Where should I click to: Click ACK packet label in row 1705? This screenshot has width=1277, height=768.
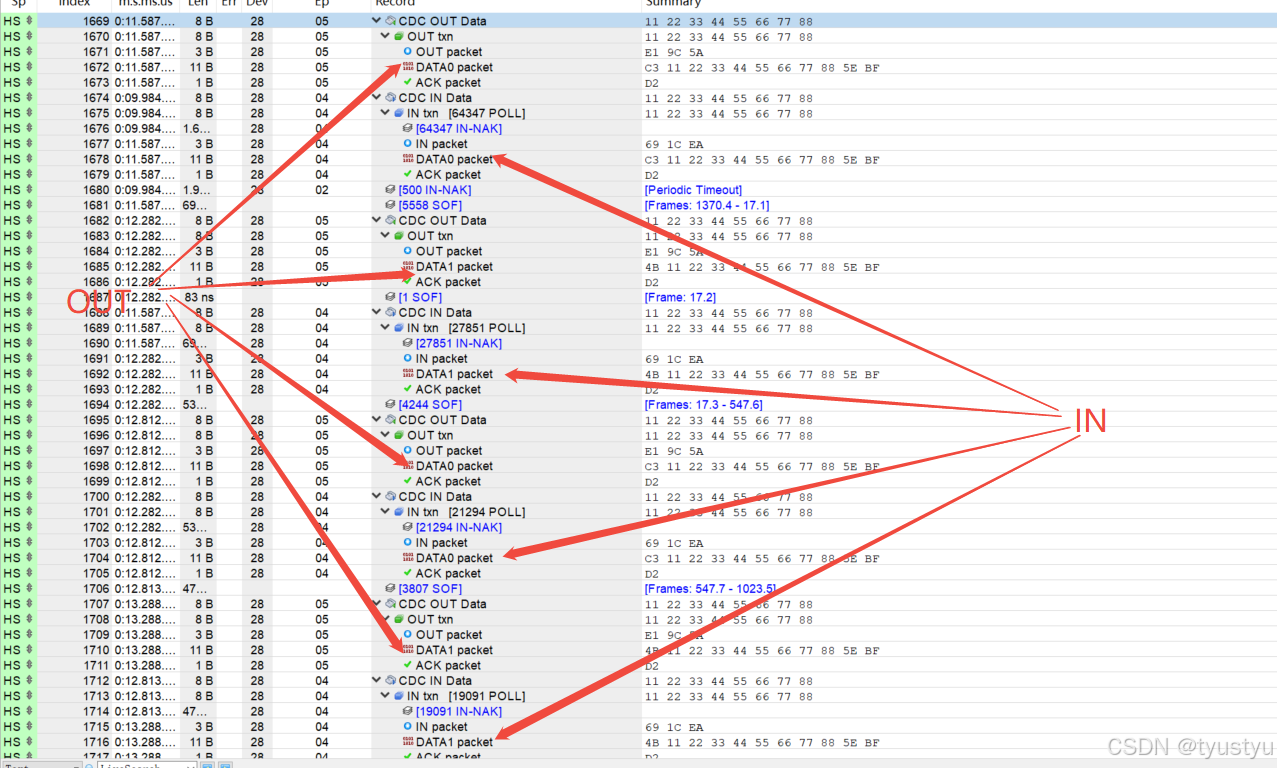[x=448, y=574]
